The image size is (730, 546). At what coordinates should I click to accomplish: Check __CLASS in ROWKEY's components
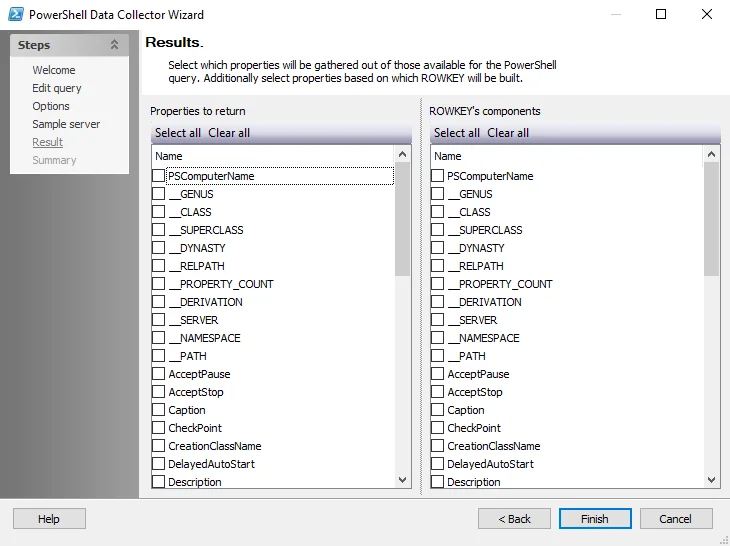tap(438, 212)
